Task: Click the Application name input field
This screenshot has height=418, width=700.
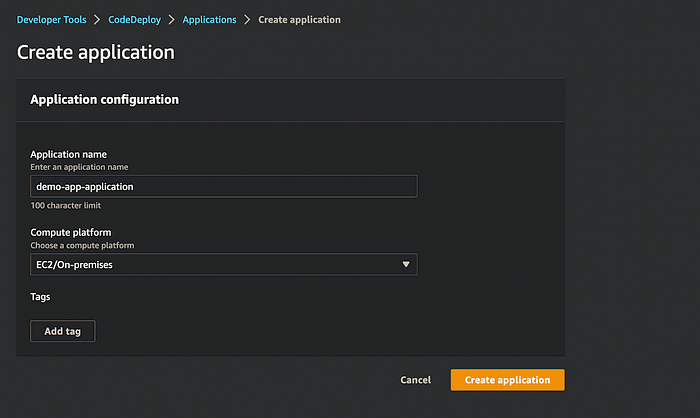Action: (x=224, y=186)
